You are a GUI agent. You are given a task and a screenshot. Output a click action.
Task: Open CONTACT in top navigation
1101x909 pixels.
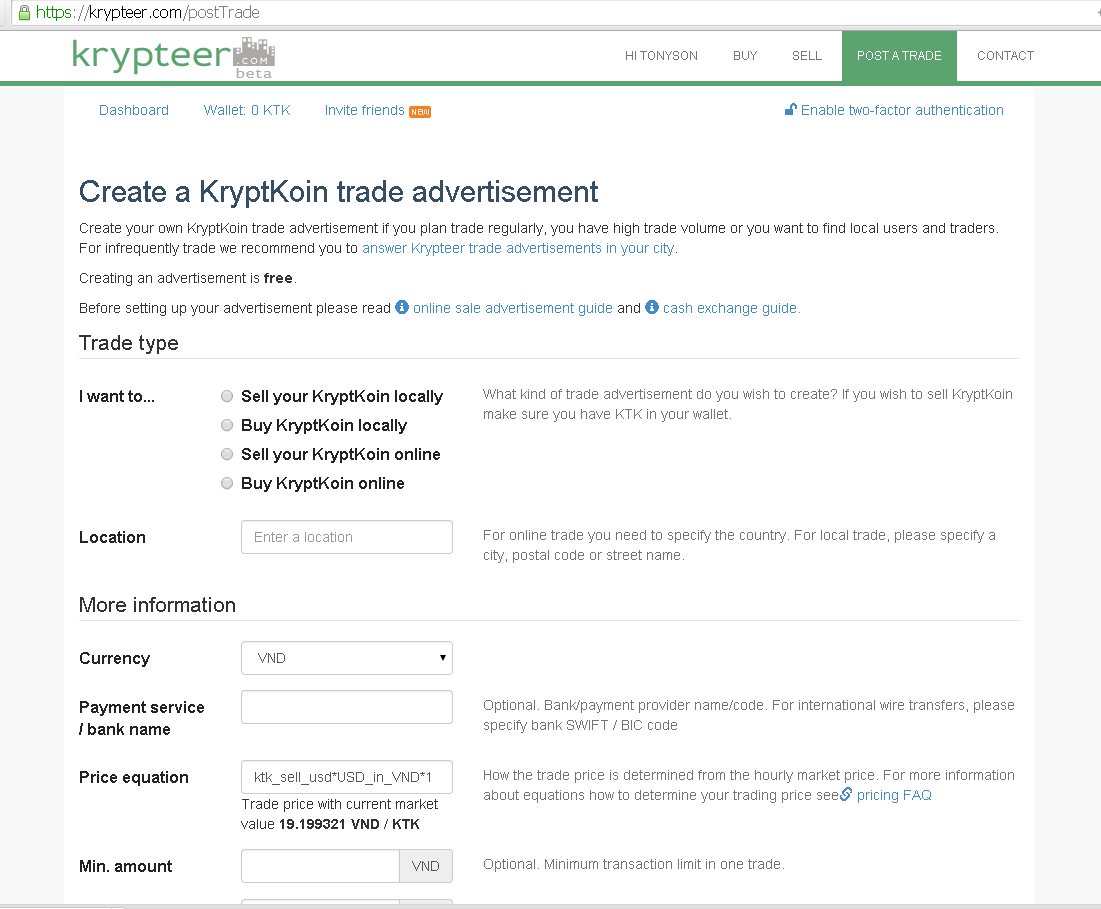[1006, 56]
